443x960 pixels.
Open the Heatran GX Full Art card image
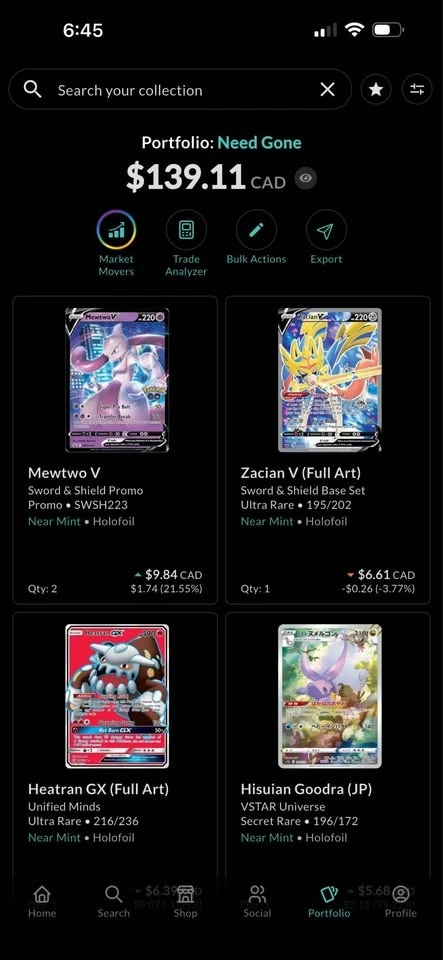[117, 696]
